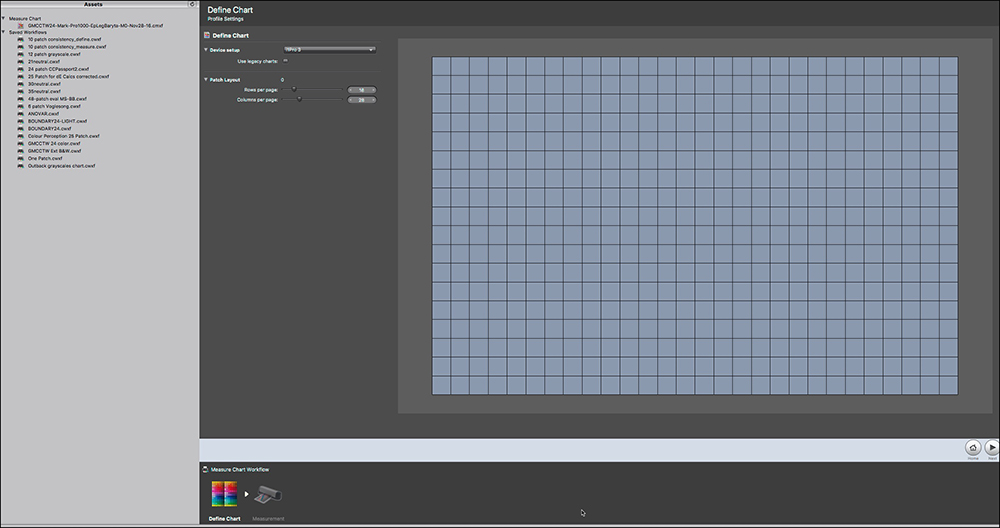Image resolution: width=1000 pixels, height=528 pixels.
Task: Select Outback grayscales chart.cwxf workflow
Action: (x=62, y=165)
